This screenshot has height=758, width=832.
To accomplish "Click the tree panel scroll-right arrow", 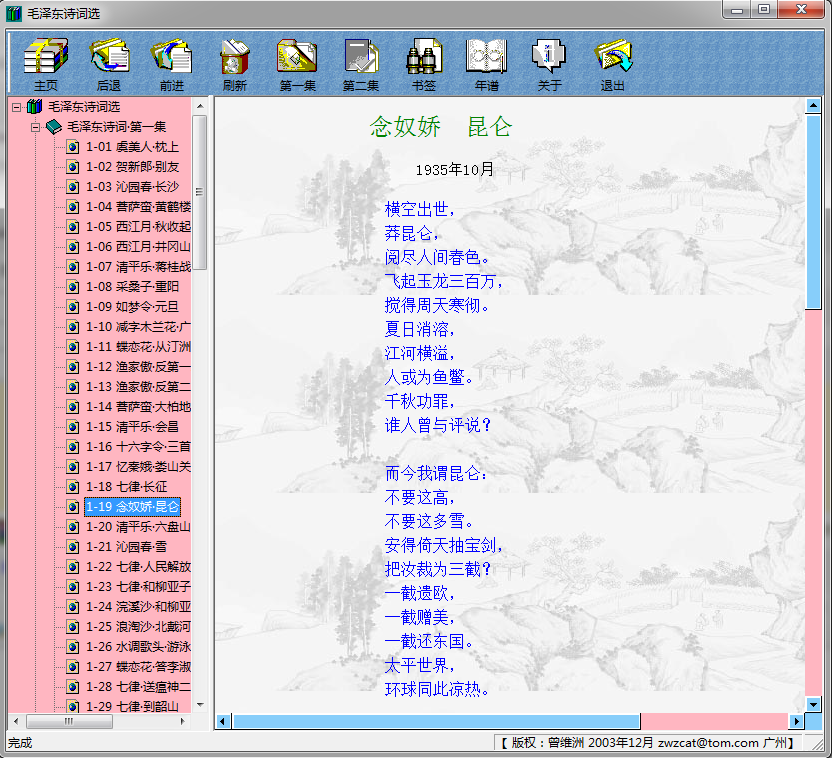I will pos(183,721).
